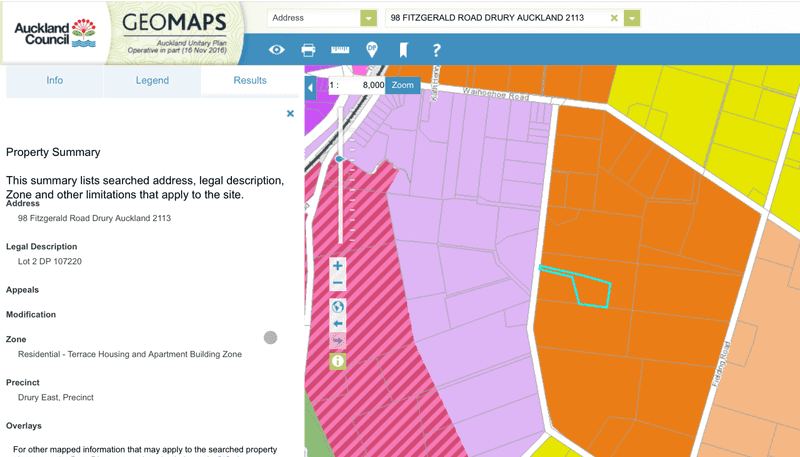
Task: Close the Property Summary panel
Action: click(x=290, y=114)
